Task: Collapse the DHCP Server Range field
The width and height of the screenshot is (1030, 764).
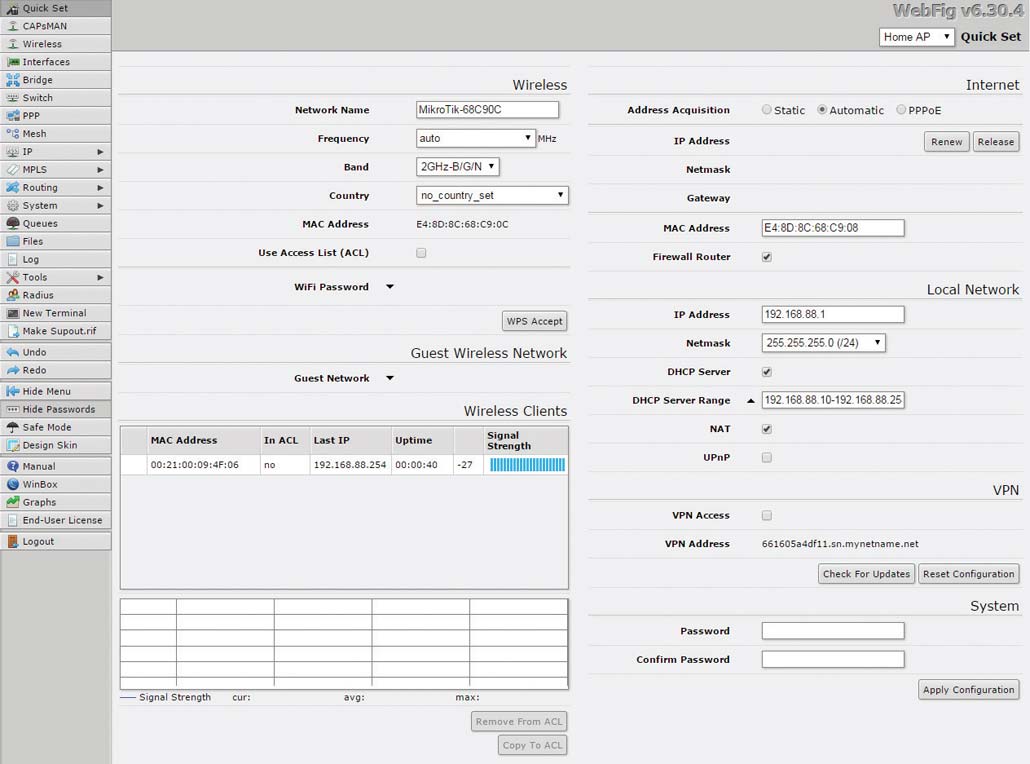Action: click(750, 401)
